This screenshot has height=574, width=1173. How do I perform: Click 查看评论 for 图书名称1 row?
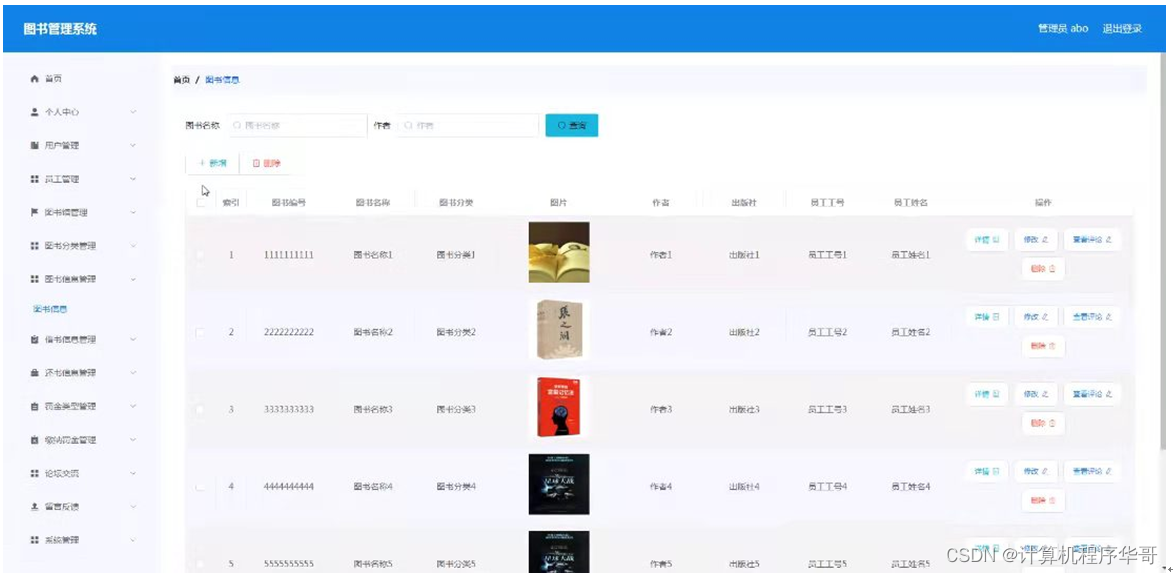pos(1092,240)
